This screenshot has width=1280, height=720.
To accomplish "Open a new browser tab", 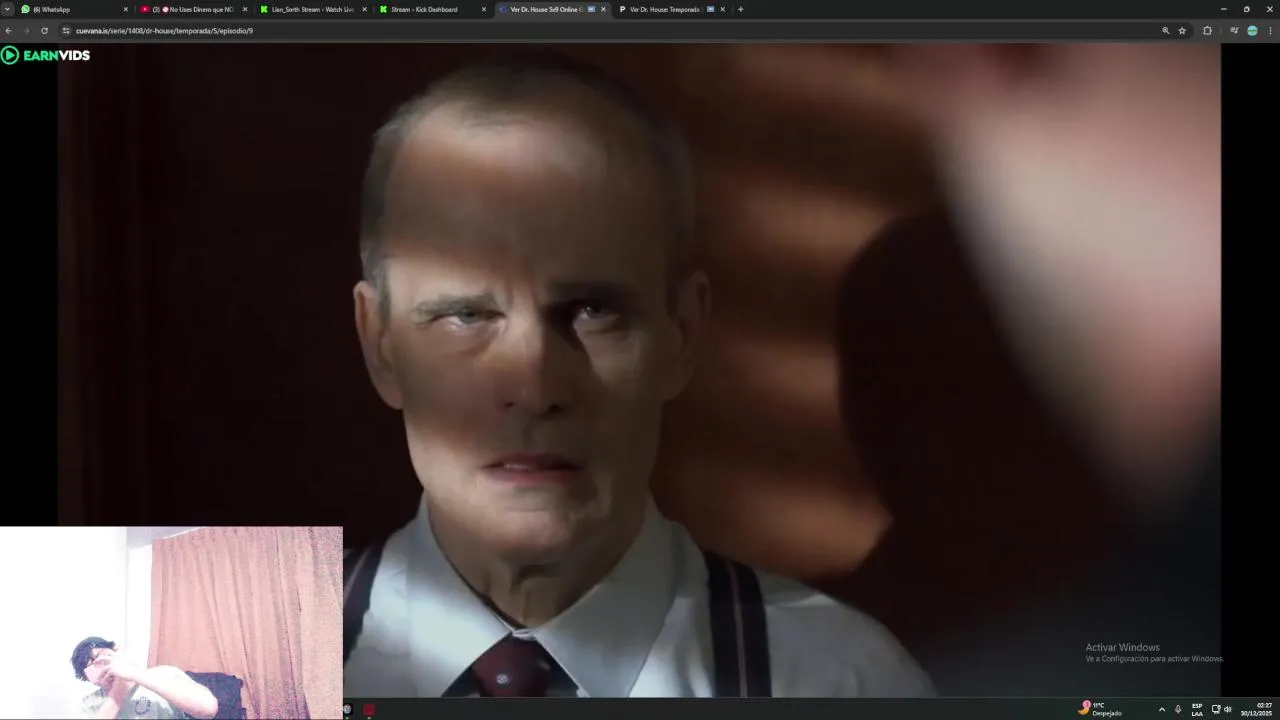I will click(740, 9).
